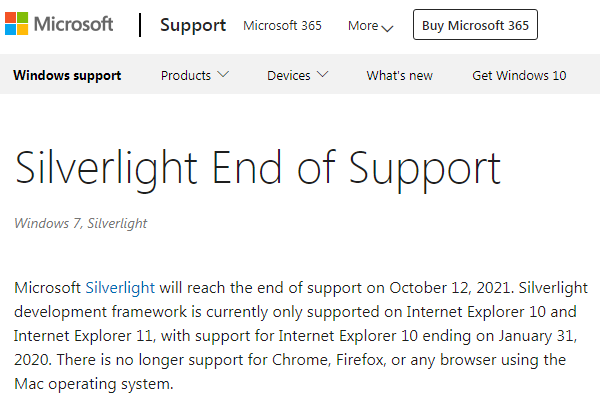The height and width of the screenshot is (399, 600).
Task: Open the What's new tab
Action: click(x=399, y=75)
